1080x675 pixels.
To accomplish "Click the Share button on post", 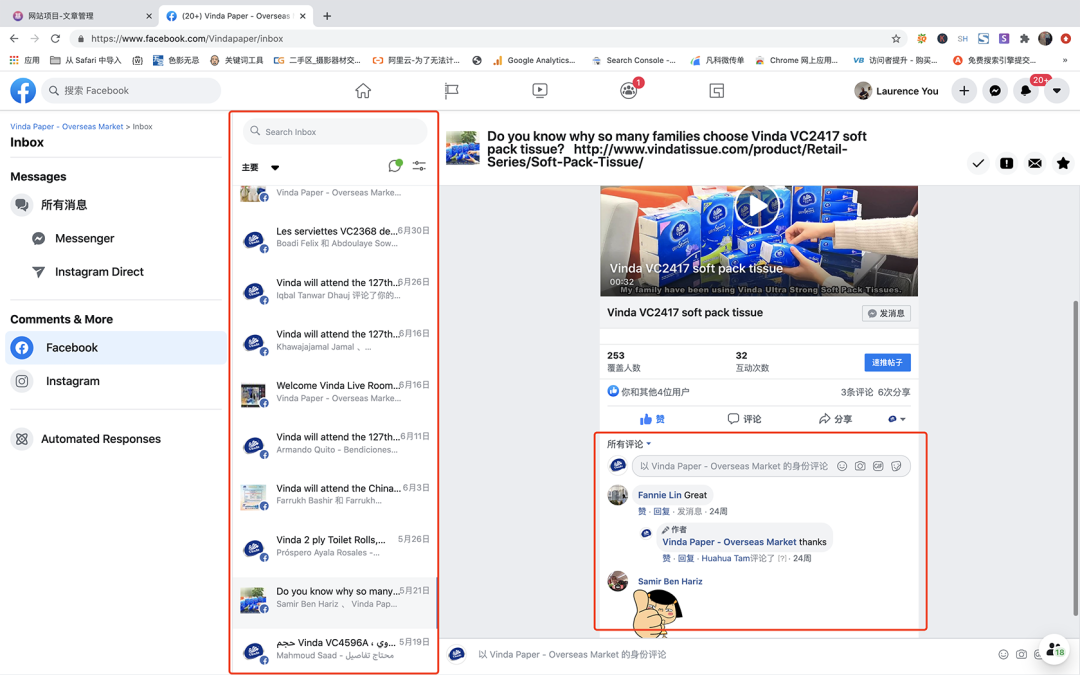I will 835,419.
